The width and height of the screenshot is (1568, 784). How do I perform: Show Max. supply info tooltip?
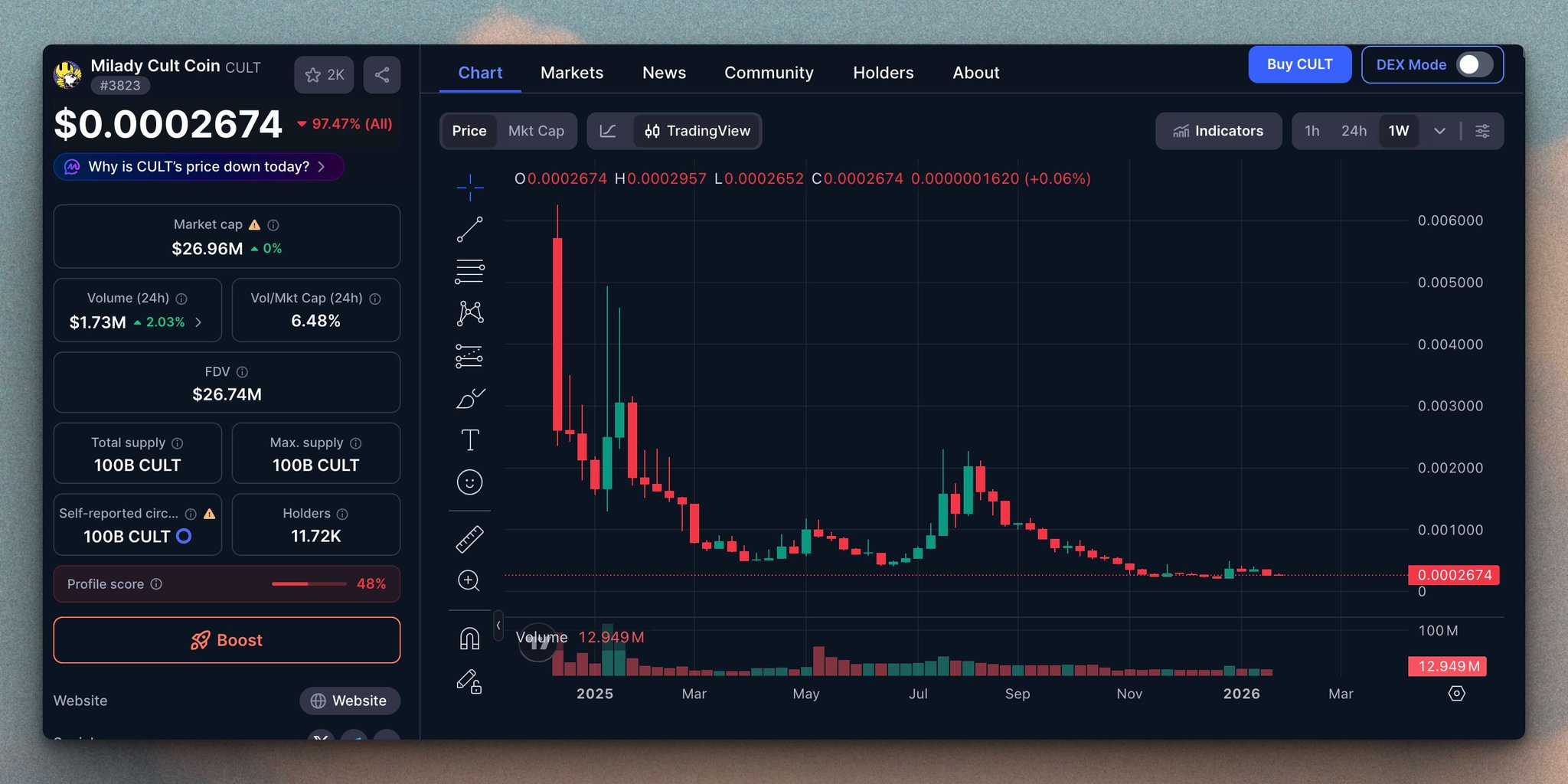coord(356,443)
